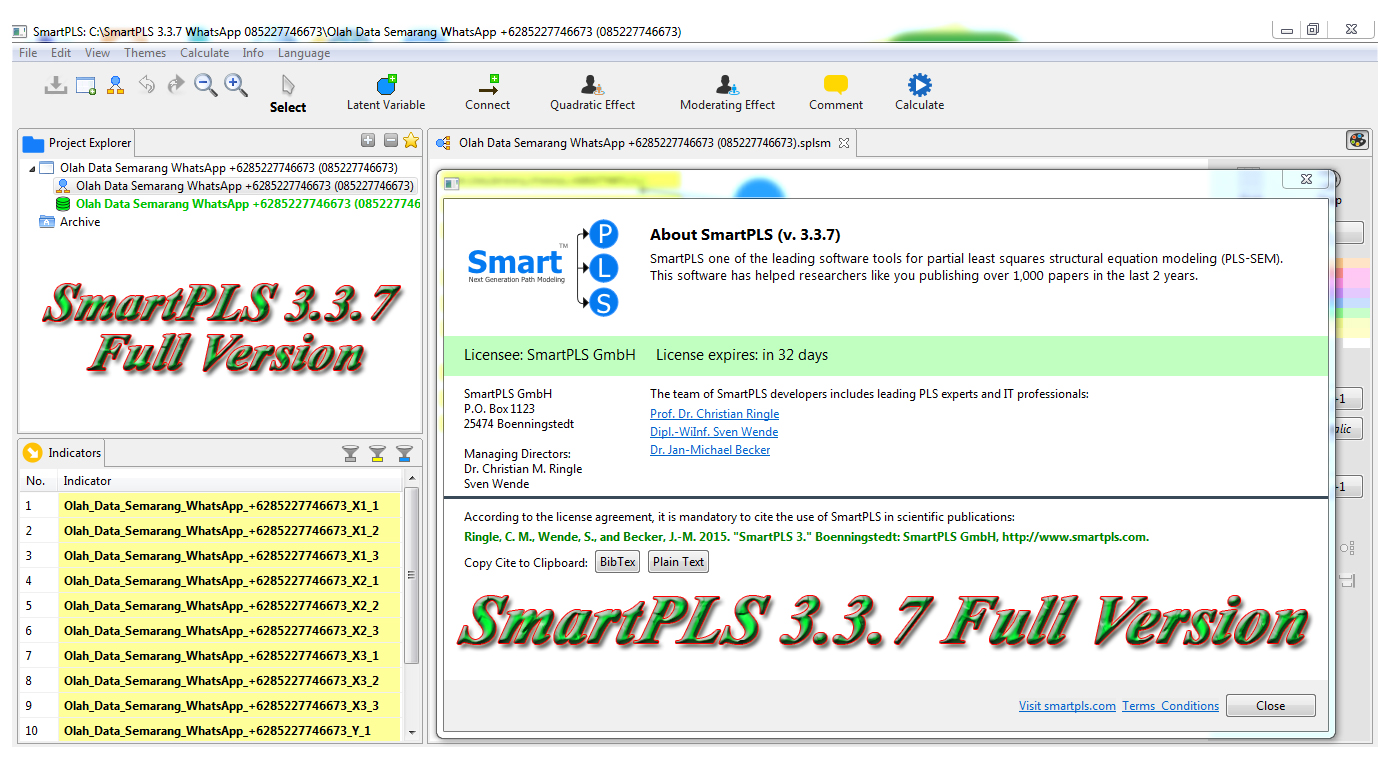Select indicator row ending Y_1
Viewport: 1381px width, 781px height.
pos(211,731)
